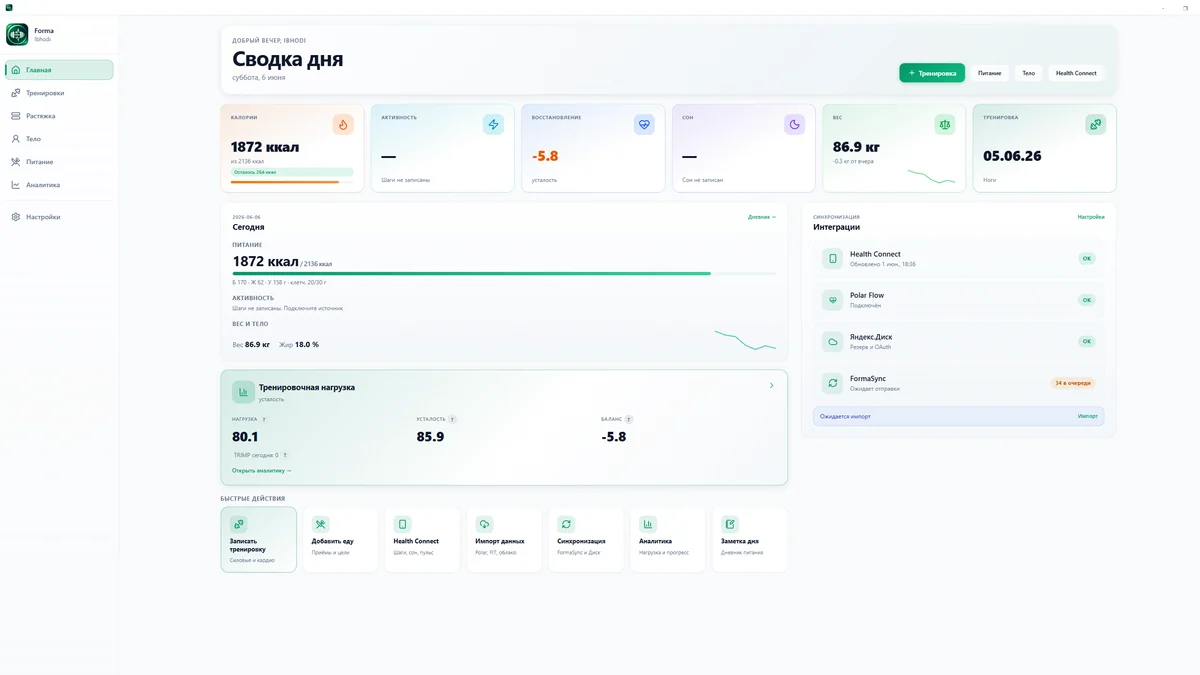Click the Сводка дня heading
1200x675 pixels.
(288, 59)
